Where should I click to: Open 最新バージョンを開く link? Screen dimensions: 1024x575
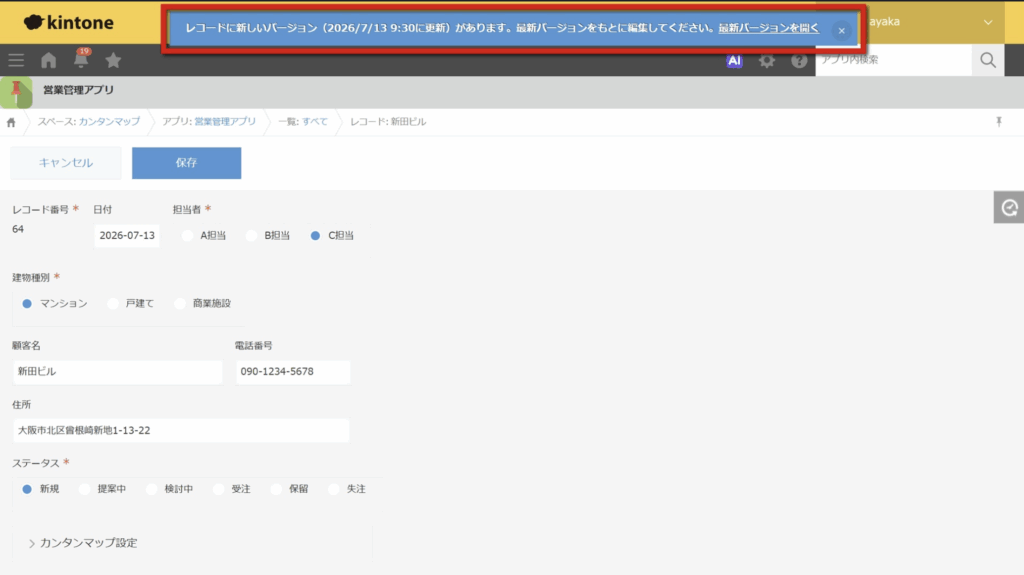[769, 28]
